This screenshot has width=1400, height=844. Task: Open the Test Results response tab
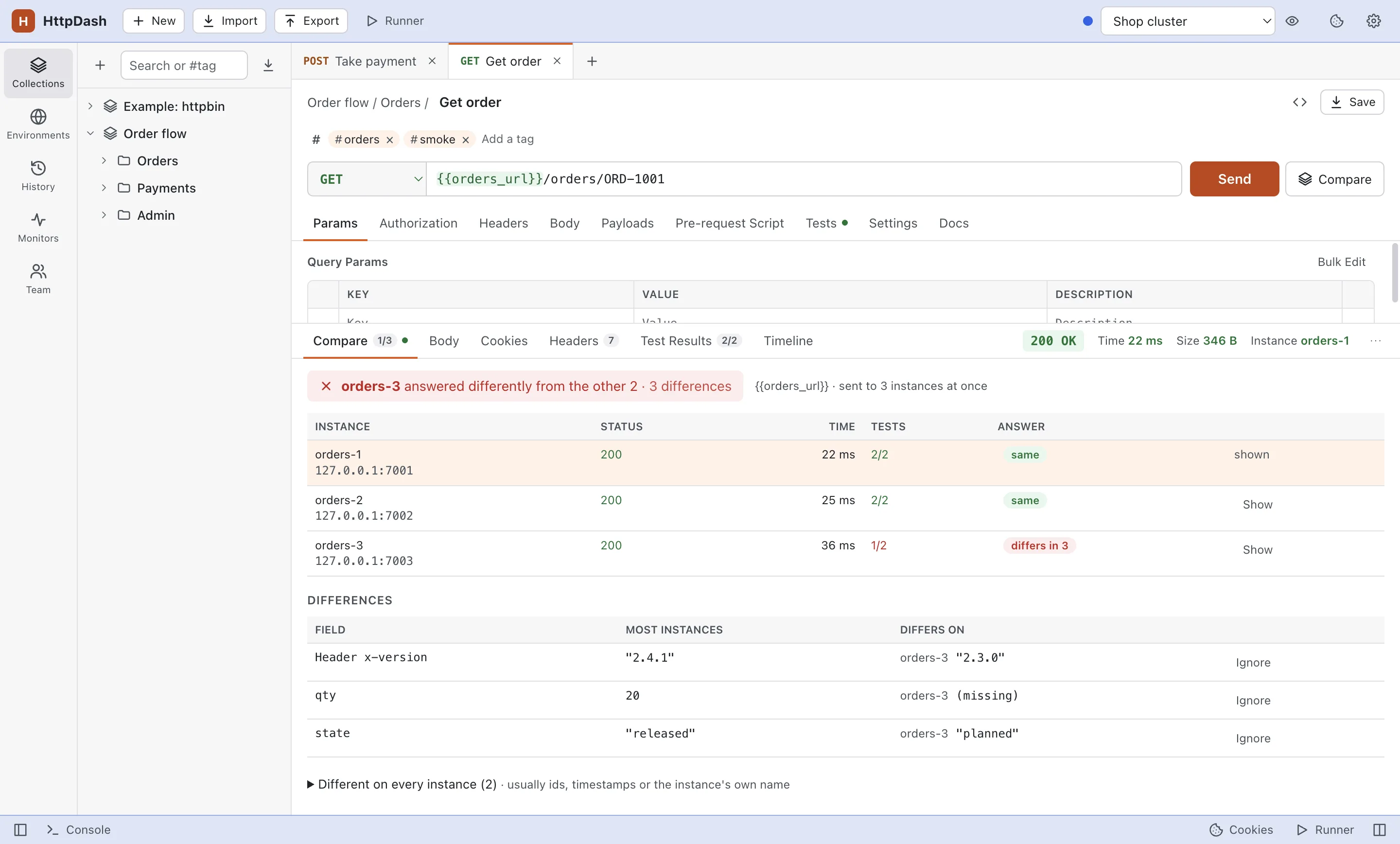(691, 341)
